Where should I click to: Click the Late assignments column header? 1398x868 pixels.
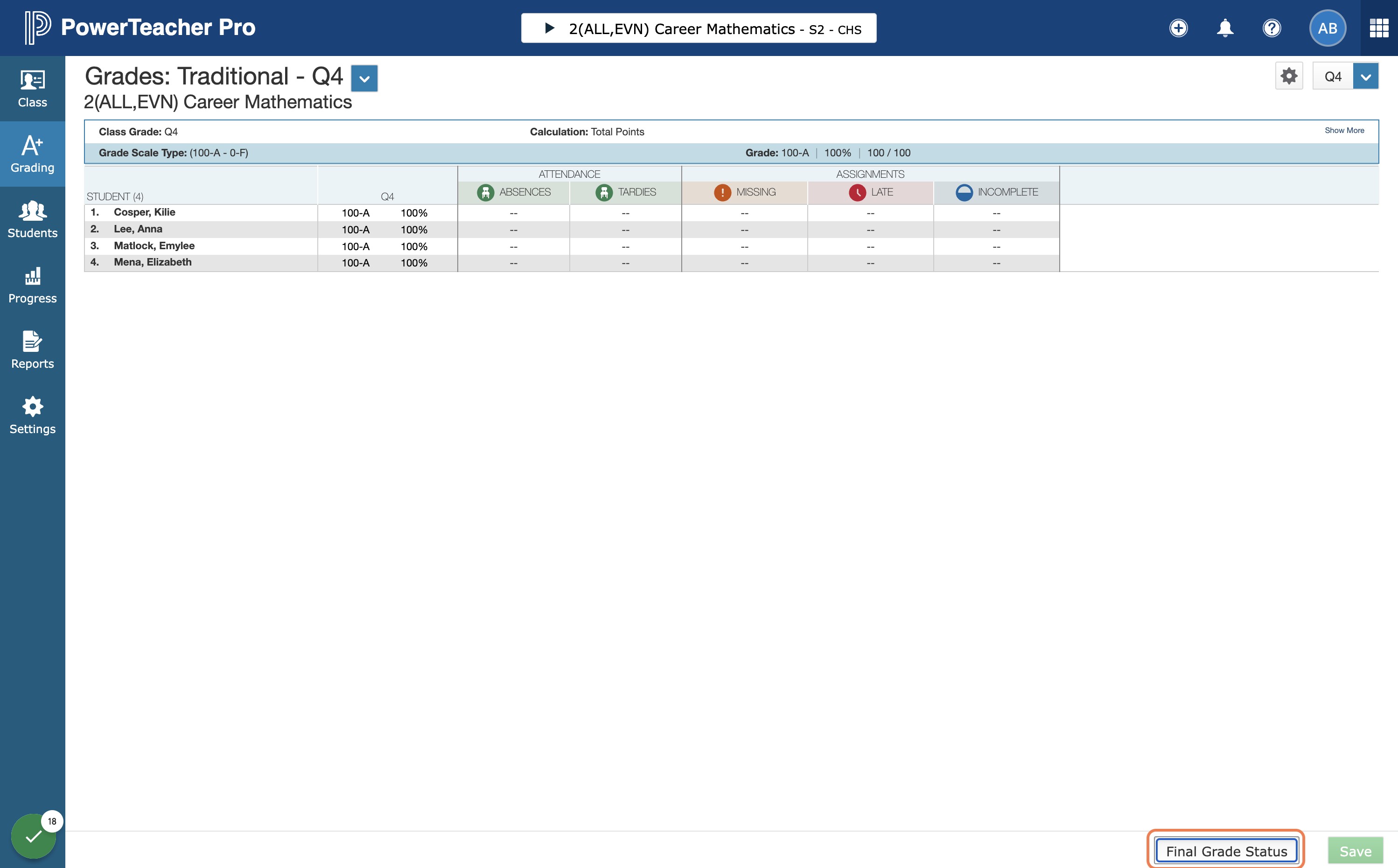tap(871, 192)
